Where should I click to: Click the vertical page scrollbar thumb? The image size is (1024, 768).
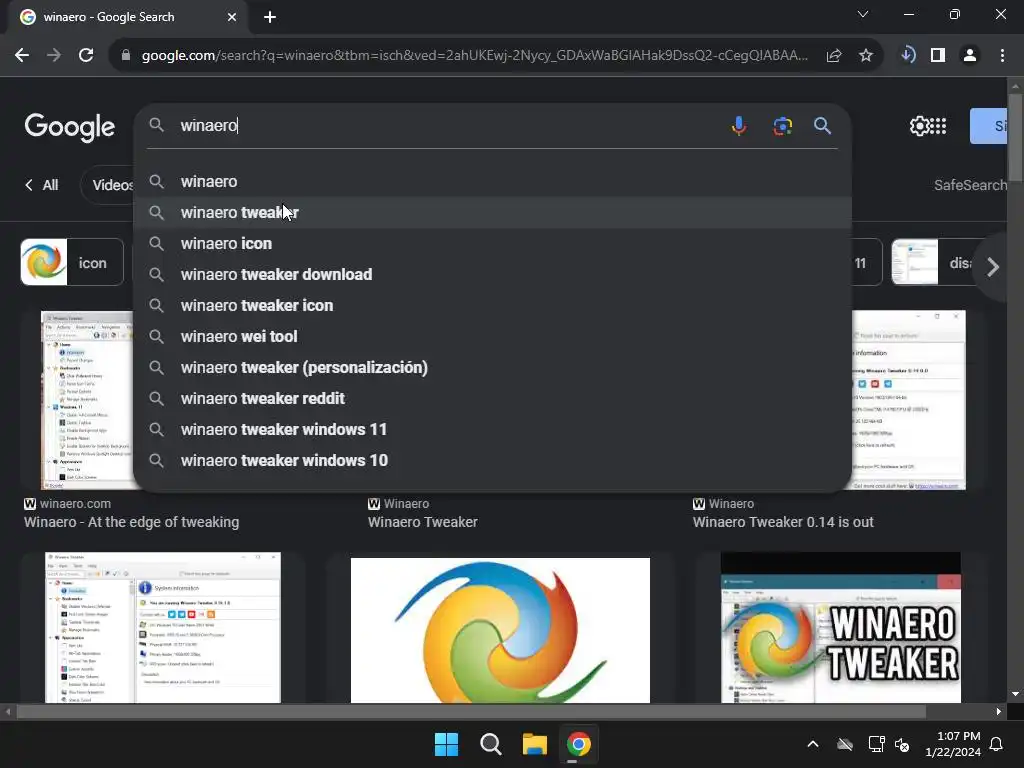tap(1015, 137)
